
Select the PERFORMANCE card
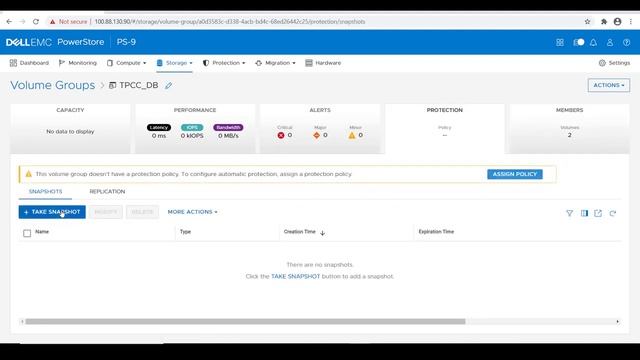195,129
